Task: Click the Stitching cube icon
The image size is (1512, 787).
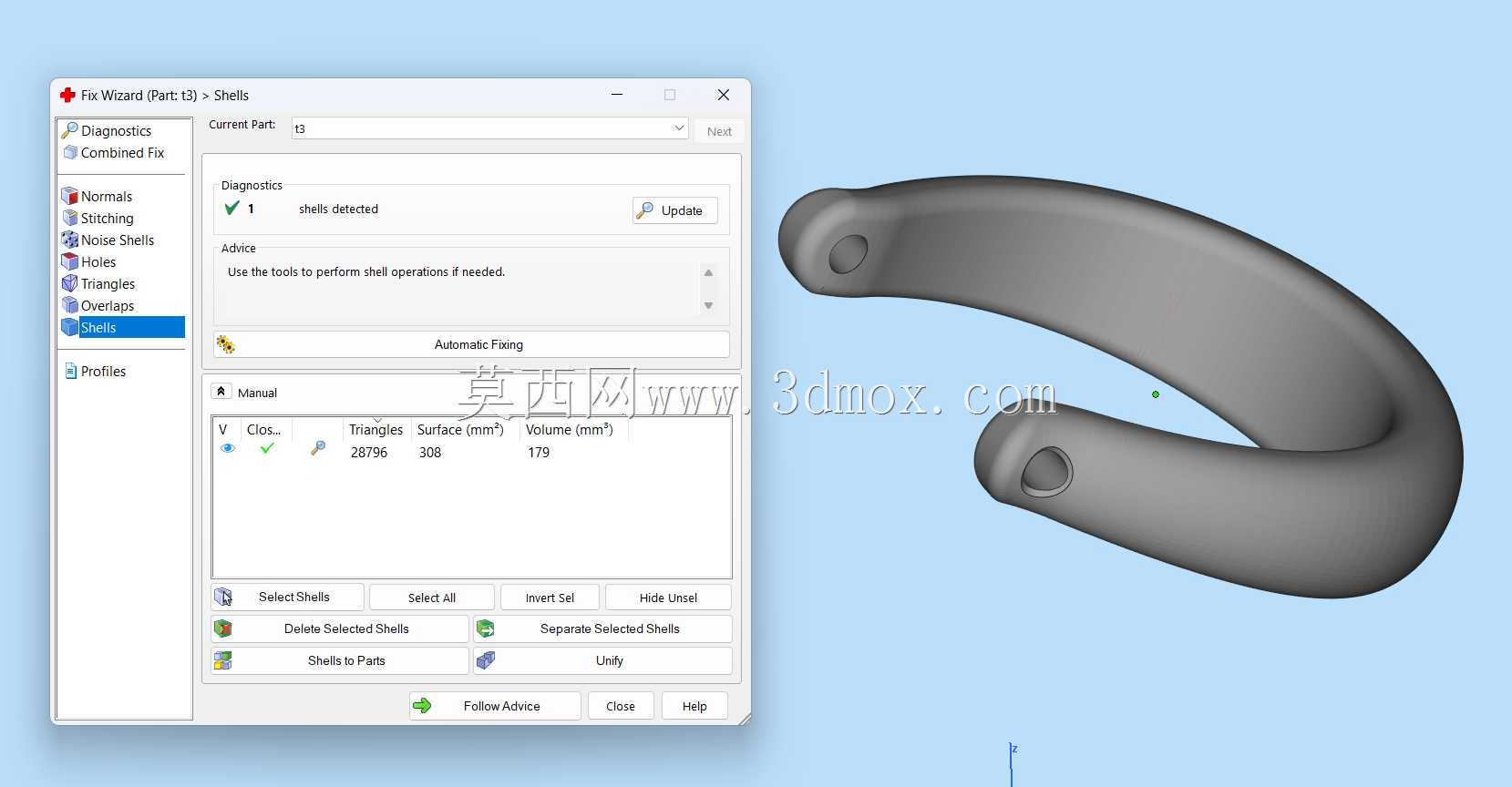Action: point(69,218)
